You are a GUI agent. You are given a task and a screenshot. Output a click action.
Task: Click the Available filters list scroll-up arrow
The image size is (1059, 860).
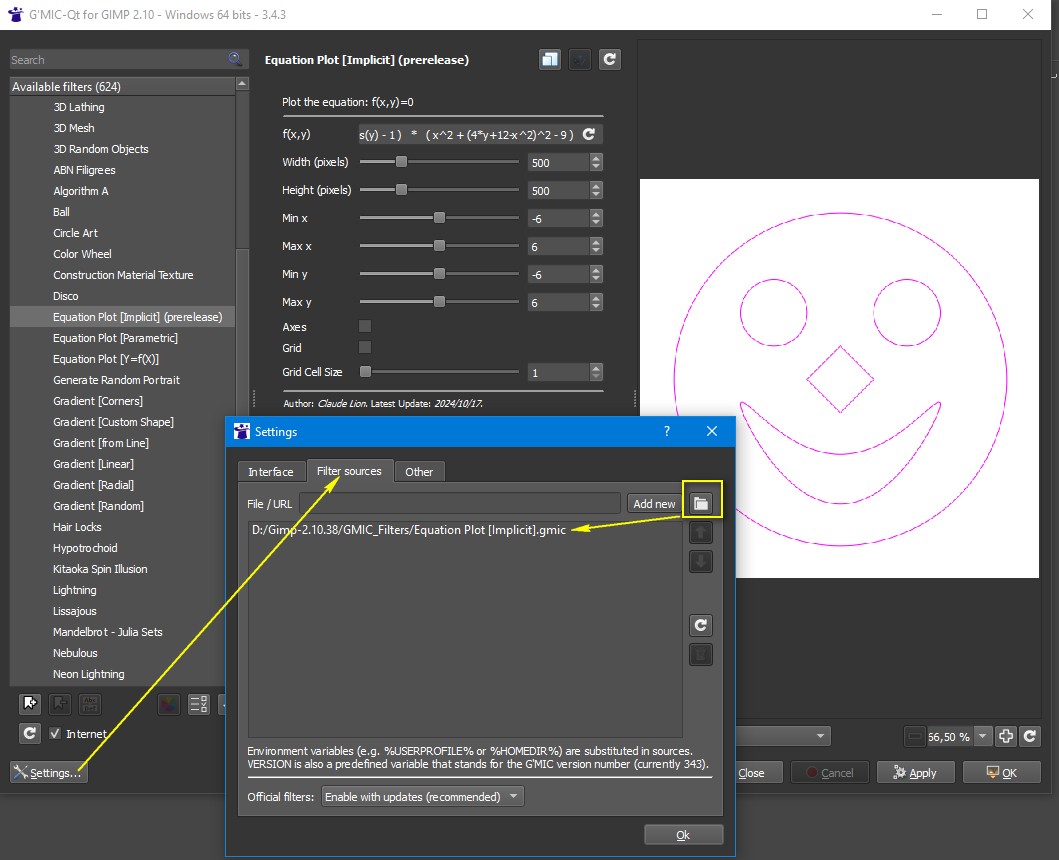point(242,84)
